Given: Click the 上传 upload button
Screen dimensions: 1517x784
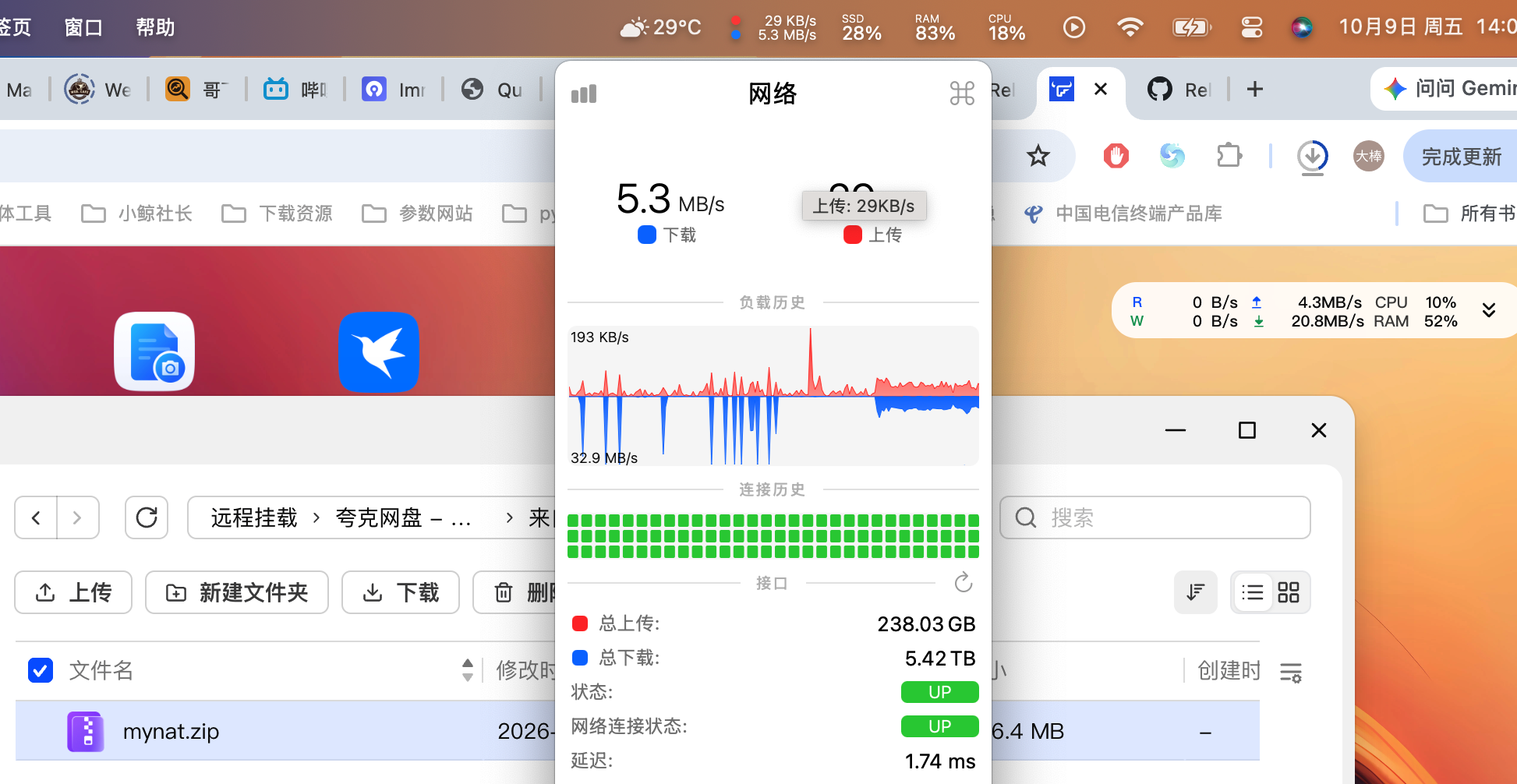Looking at the screenshot, I should point(73,592).
